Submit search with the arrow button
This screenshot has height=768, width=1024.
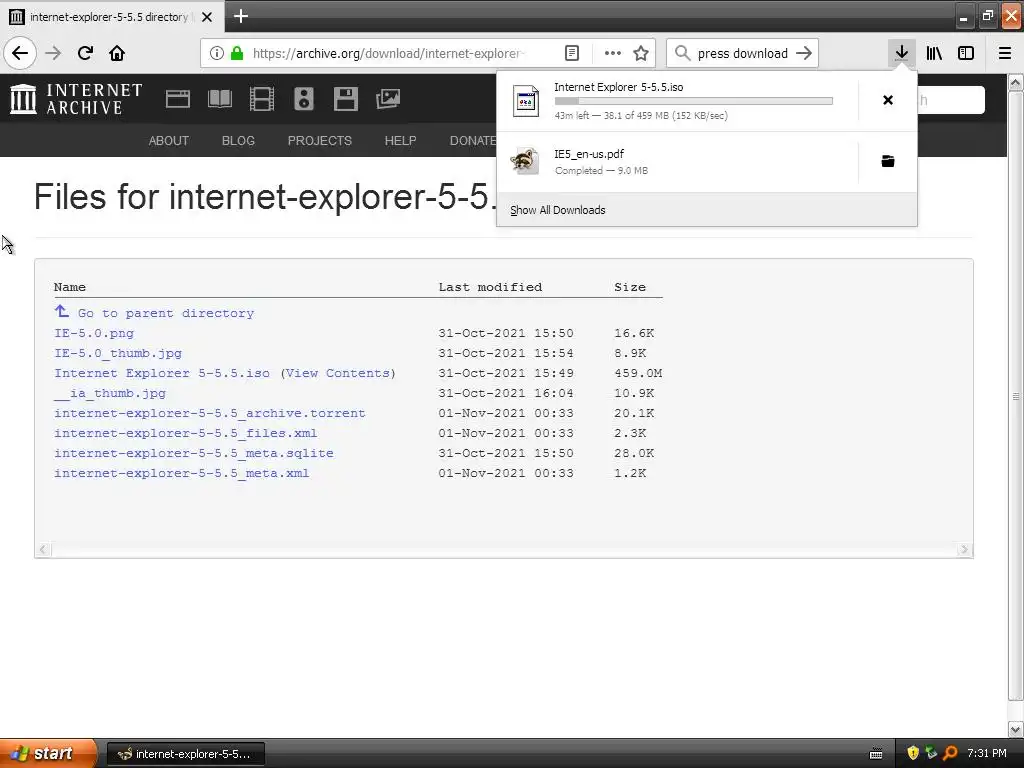tap(805, 53)
